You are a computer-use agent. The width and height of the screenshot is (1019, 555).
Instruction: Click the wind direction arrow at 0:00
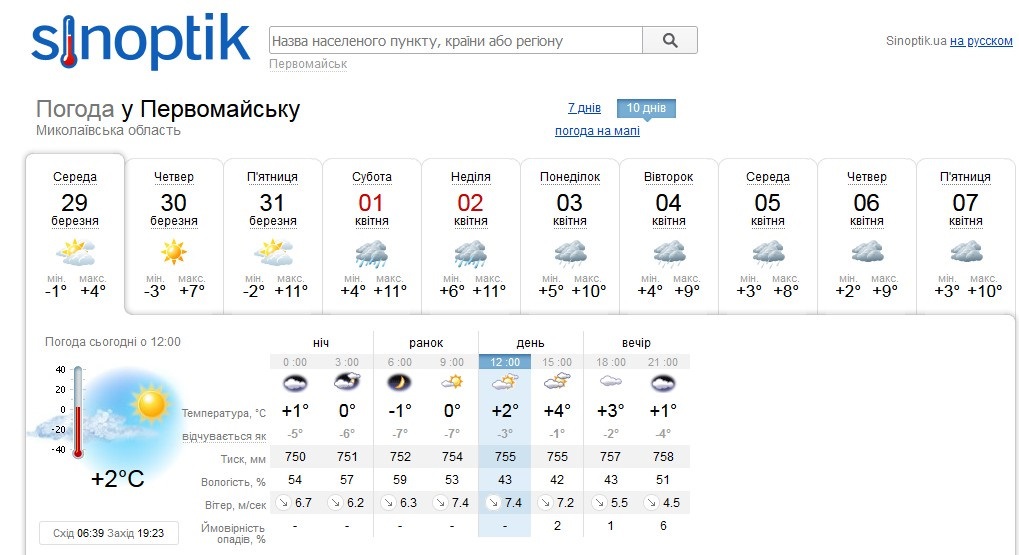(x=283, y=502)
